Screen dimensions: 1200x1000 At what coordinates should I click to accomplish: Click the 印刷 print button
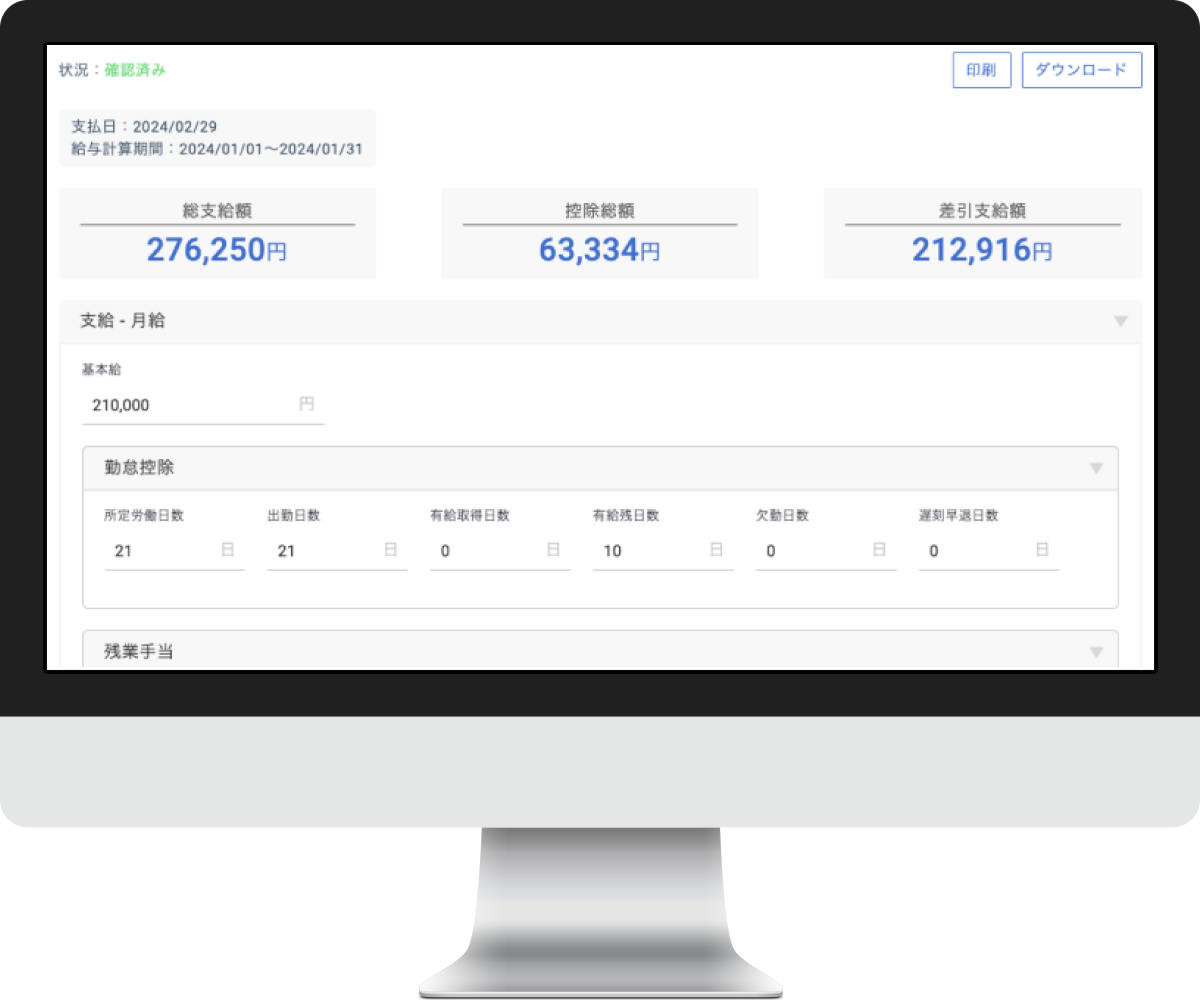click(x=981, y=71)
